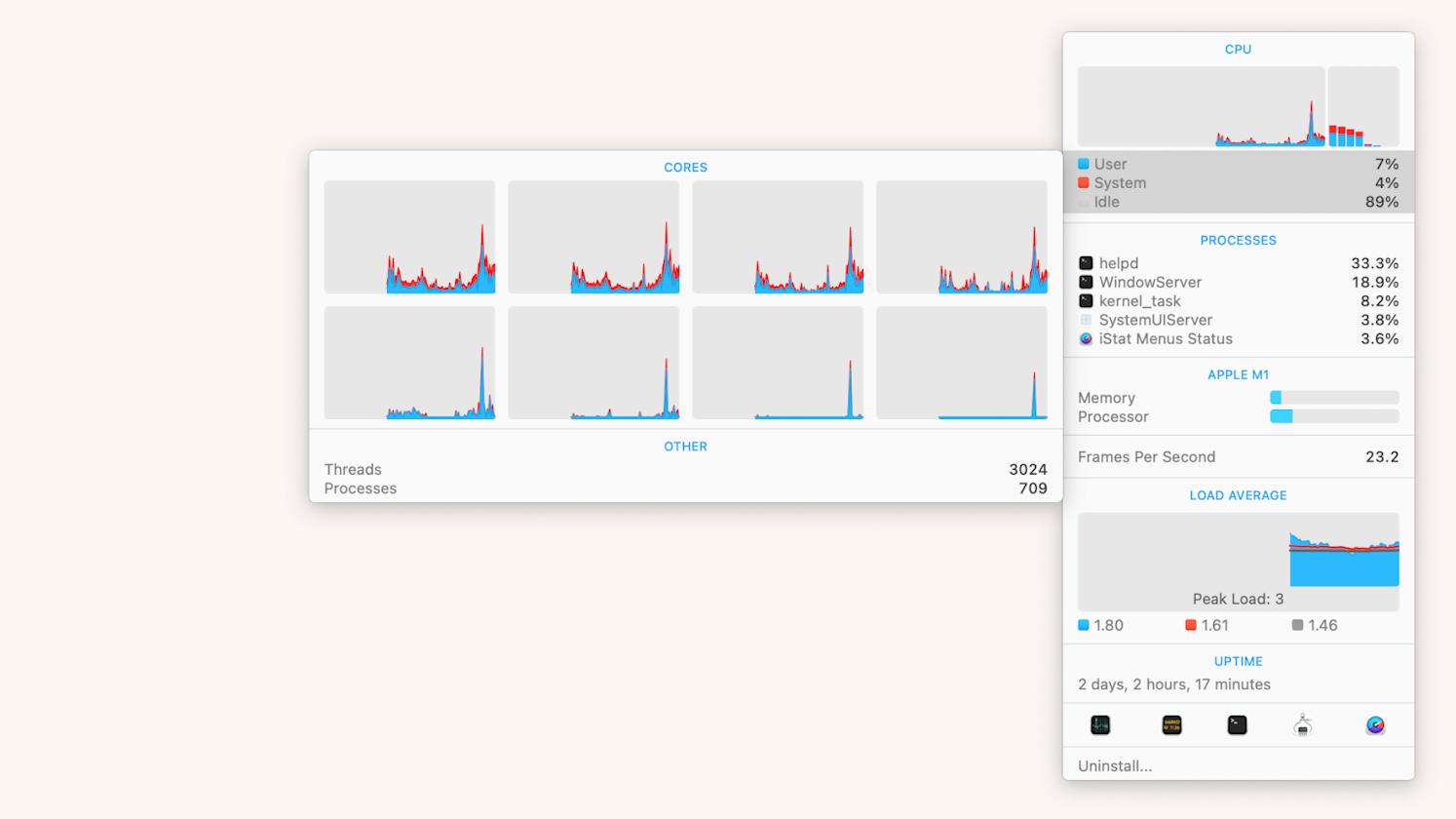Image resolution: width=1456 pixels, height=819 pixels.
Task: Select the SystemUIServer process row
Action: pyautogui.click(x=1238, y=320)
